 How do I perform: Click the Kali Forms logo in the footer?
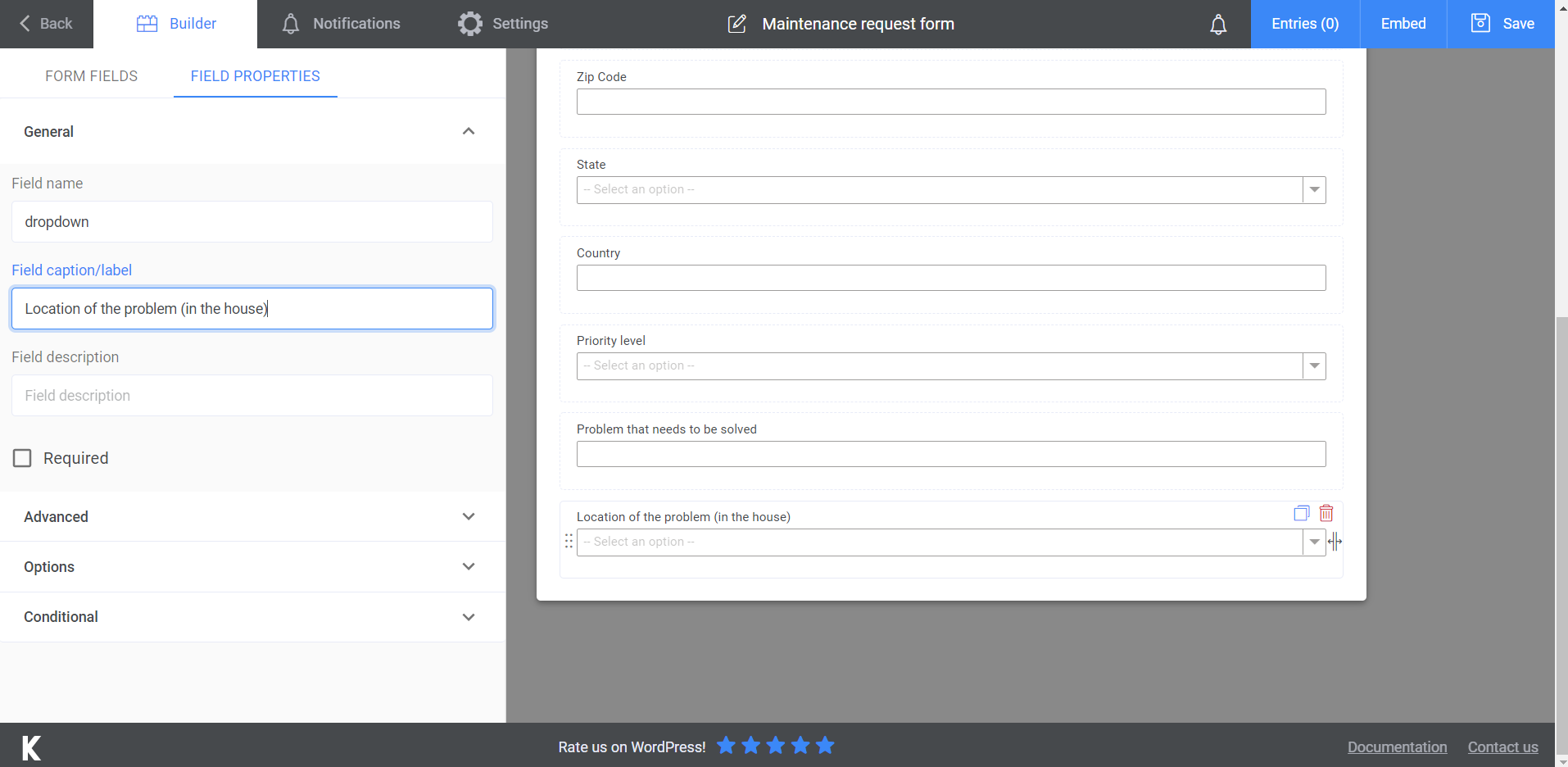(x=29, y=746)
